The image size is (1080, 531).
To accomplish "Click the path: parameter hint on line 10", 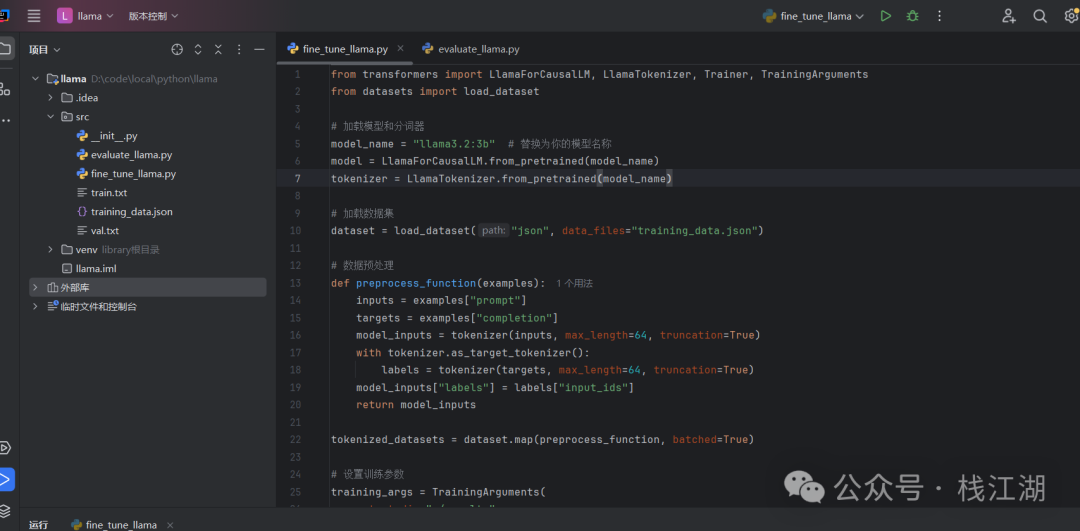I will [x=493, y=231].
